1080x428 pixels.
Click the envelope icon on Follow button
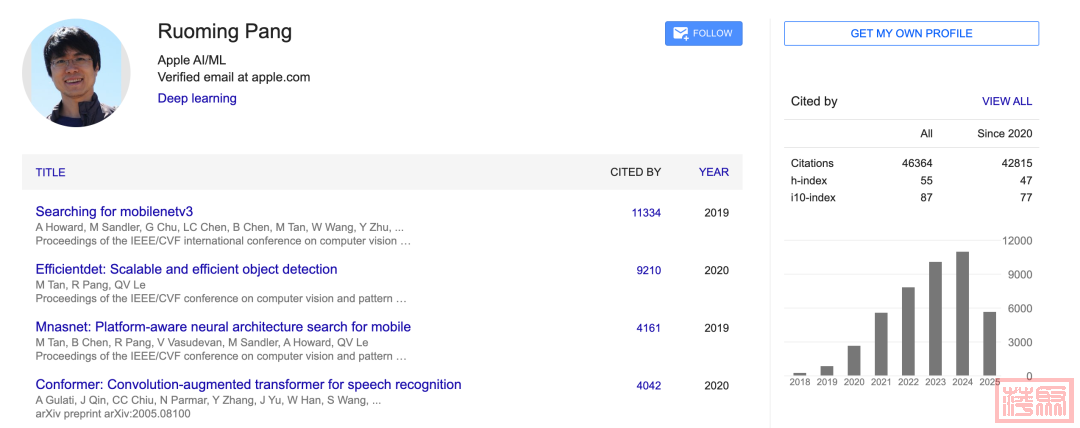[x=681, y=33]
